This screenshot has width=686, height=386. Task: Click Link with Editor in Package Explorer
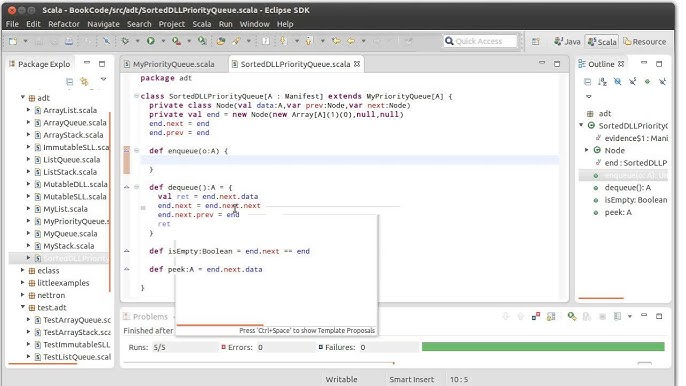[x=84, y=81]
